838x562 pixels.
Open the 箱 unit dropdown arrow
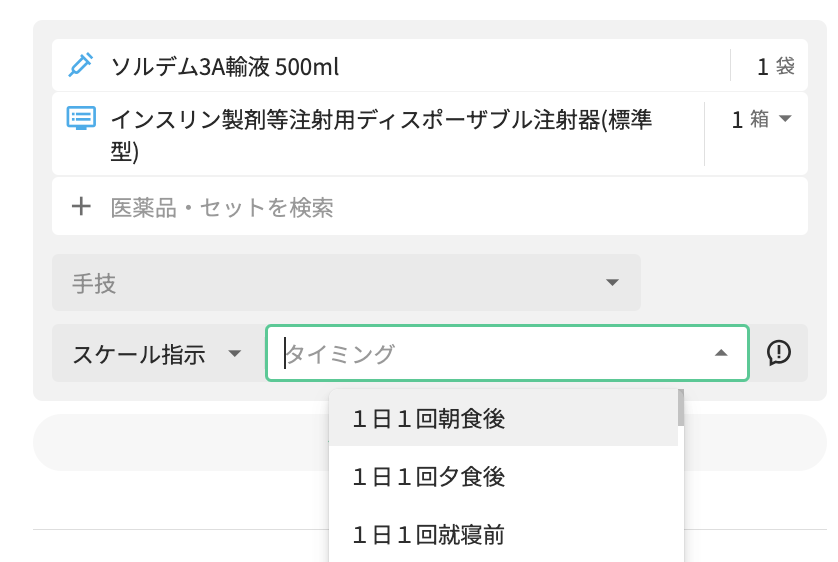tap(785, 119)
